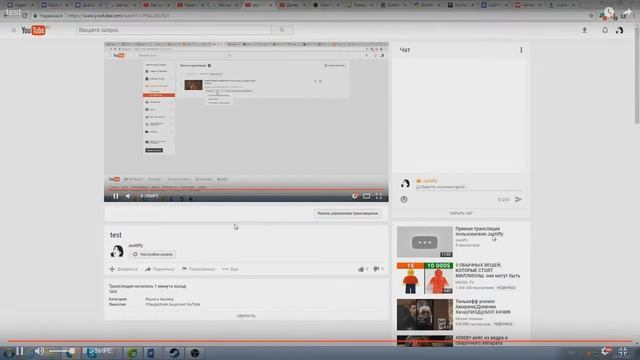The image size is (640, 360).
Task: Pause the embedded stream player
Action: [116, 196]
